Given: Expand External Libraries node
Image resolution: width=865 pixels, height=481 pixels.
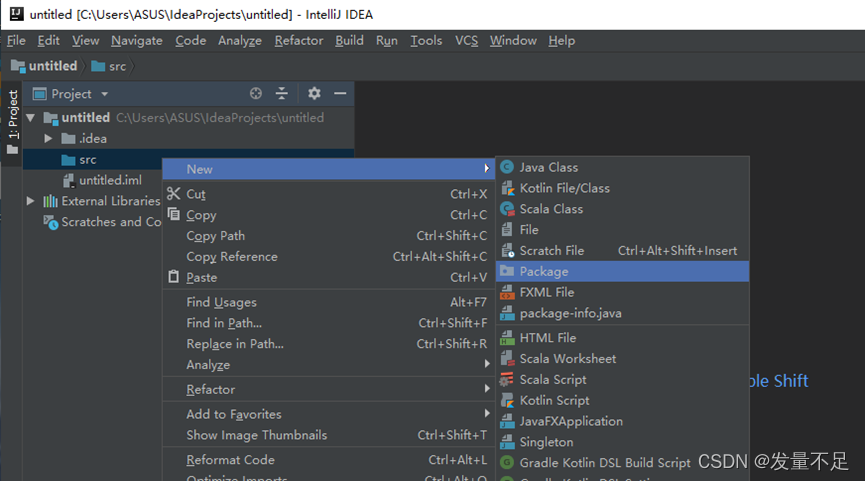Looking at the screenshot, I should pyautogui.click(x=31, y=201).
